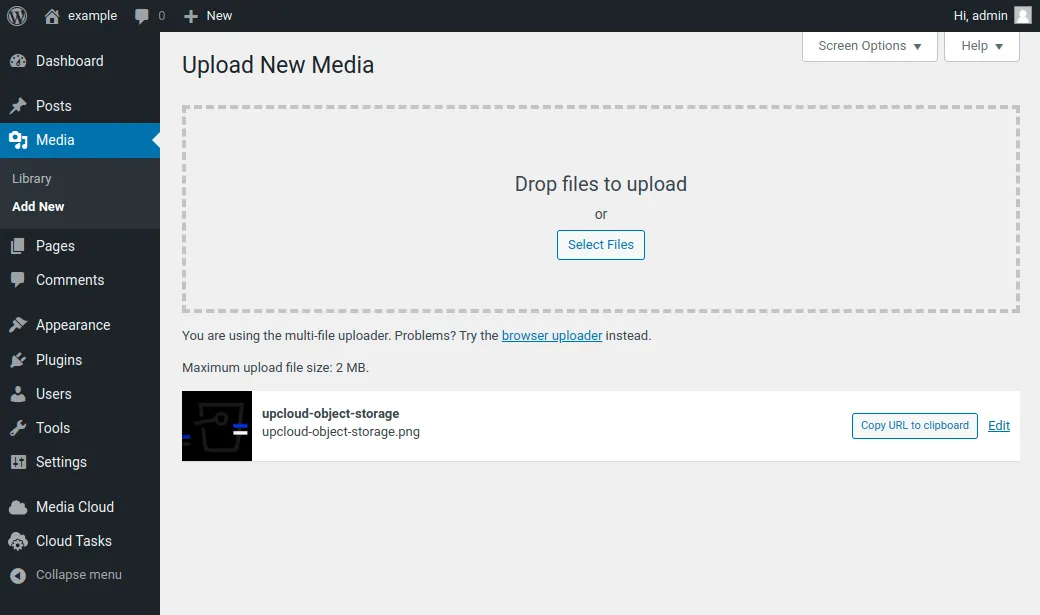
Task: Click Copy URL to clipboard button
Action: (x=914, y=426)
